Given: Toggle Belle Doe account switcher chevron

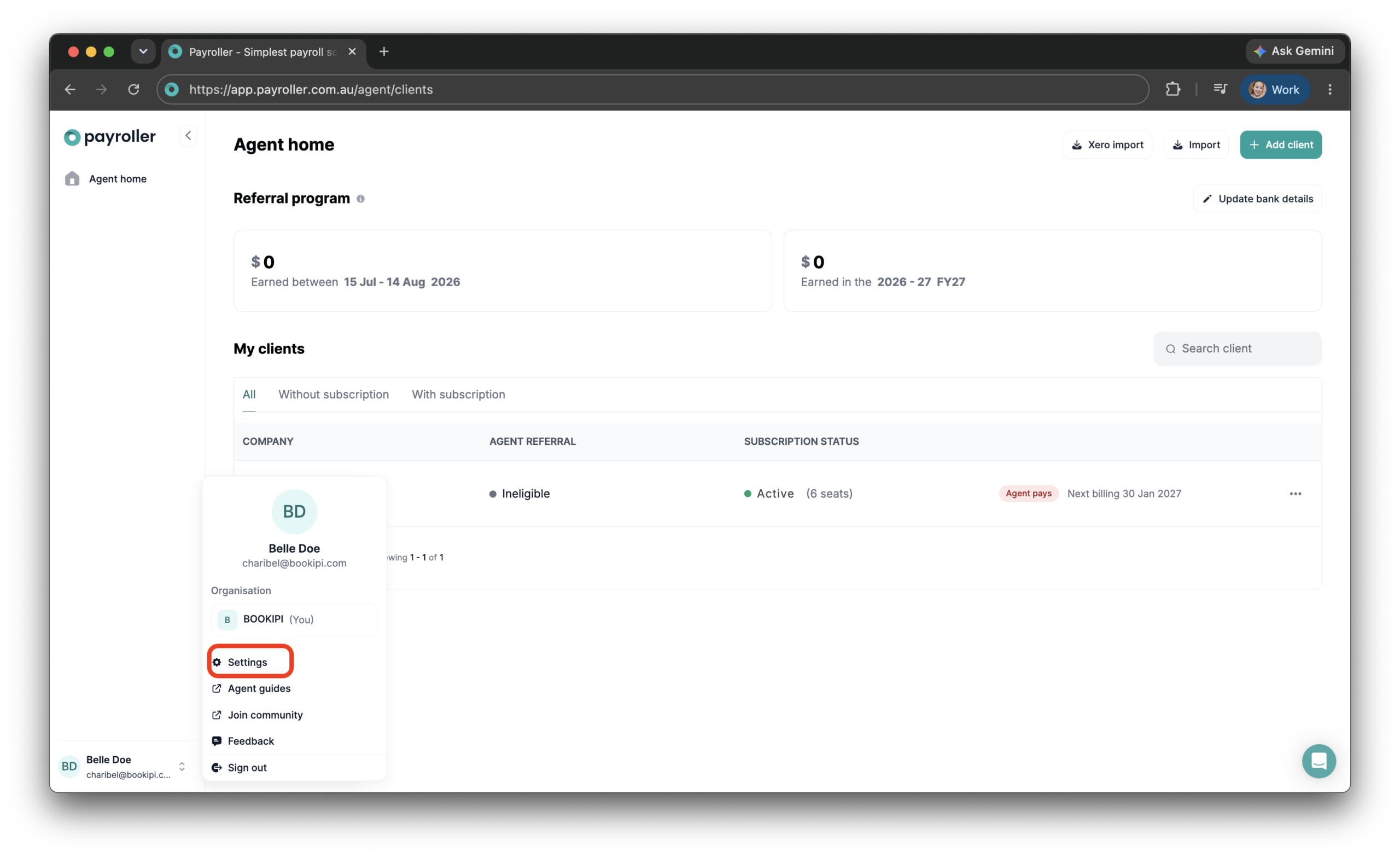Looking at the screenshot, I should click(182, 767).
